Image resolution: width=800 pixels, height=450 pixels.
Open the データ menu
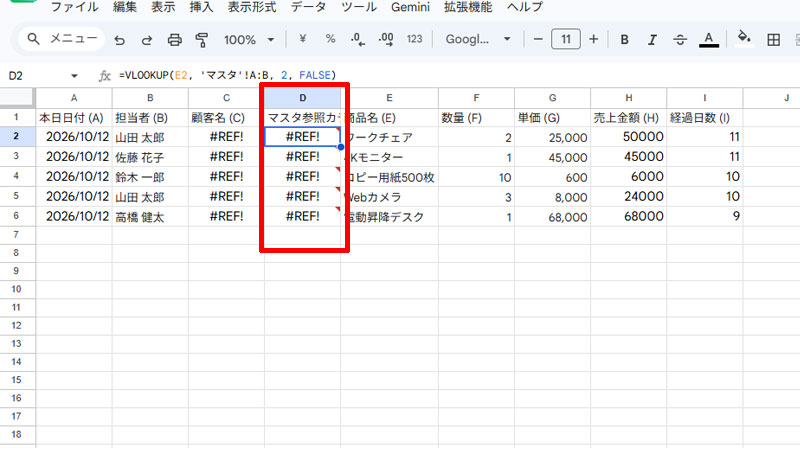click(308, 7)
